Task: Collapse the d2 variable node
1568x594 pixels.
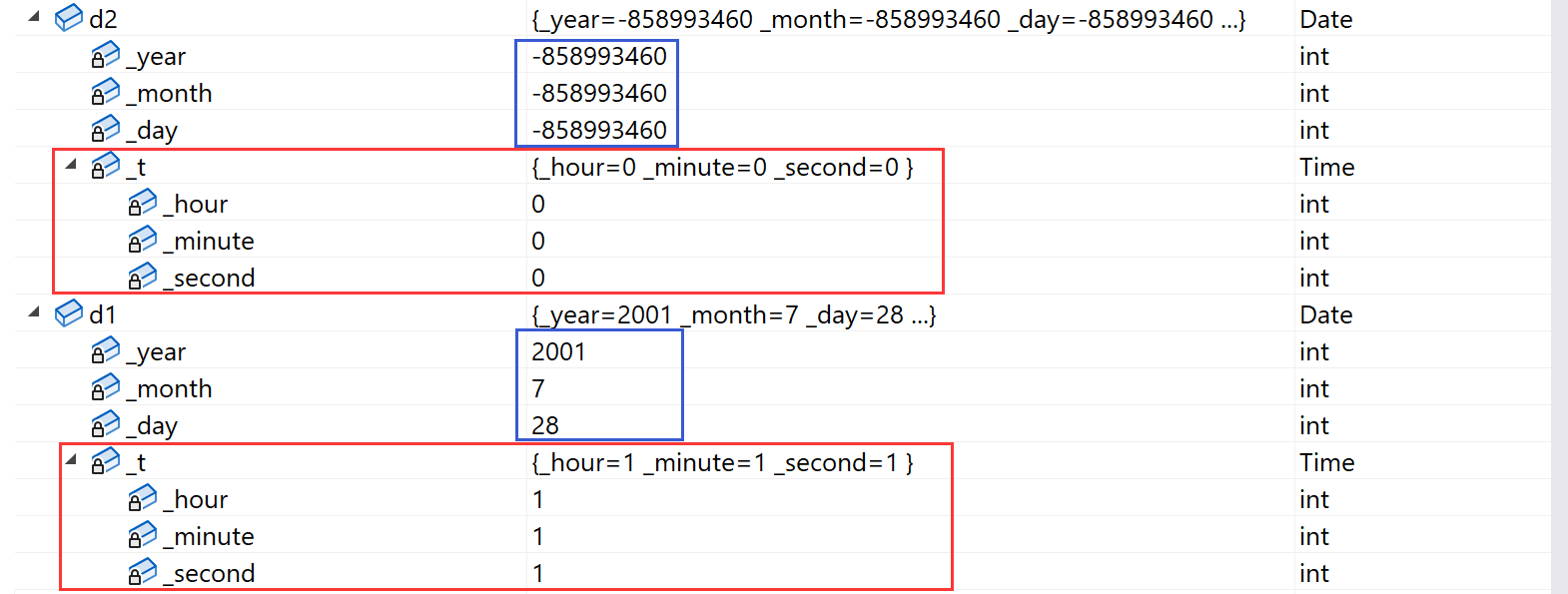Action: coord(34,16)
